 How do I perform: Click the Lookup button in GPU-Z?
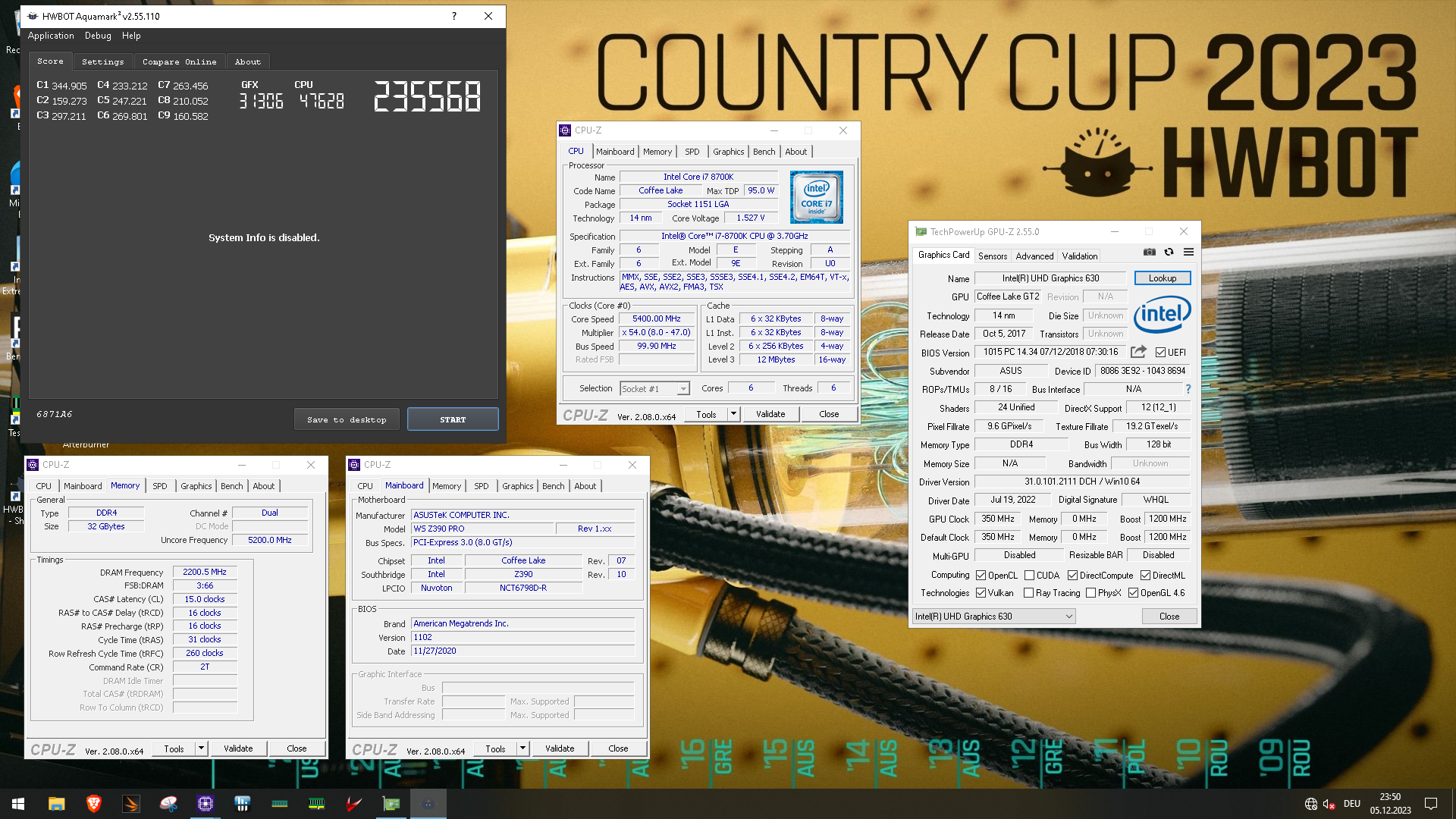[1163, 278]
